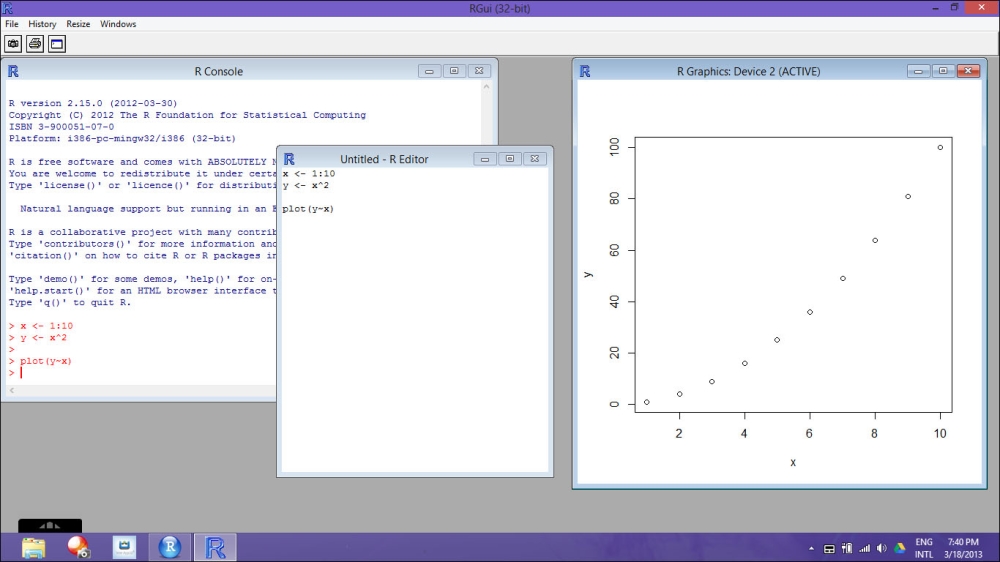Restore down the main RGui window

point(955,8)
